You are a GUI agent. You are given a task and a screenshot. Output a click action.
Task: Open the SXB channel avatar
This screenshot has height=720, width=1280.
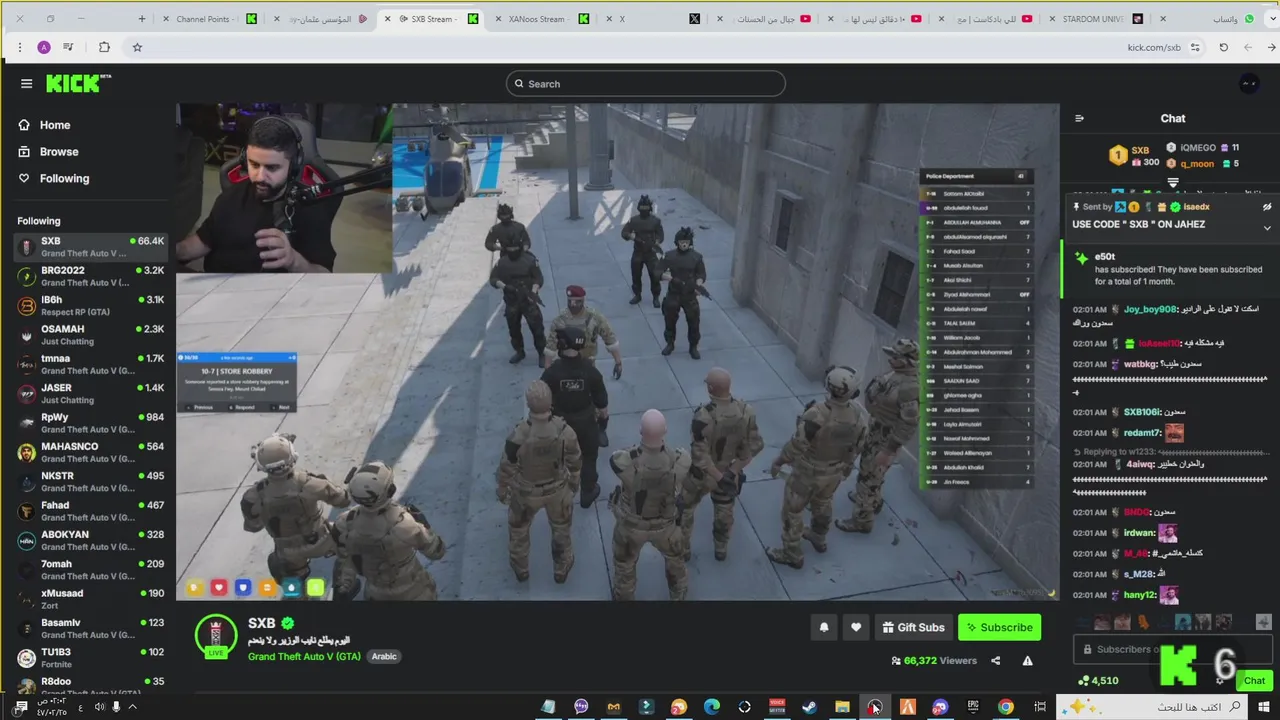(215, 637)
